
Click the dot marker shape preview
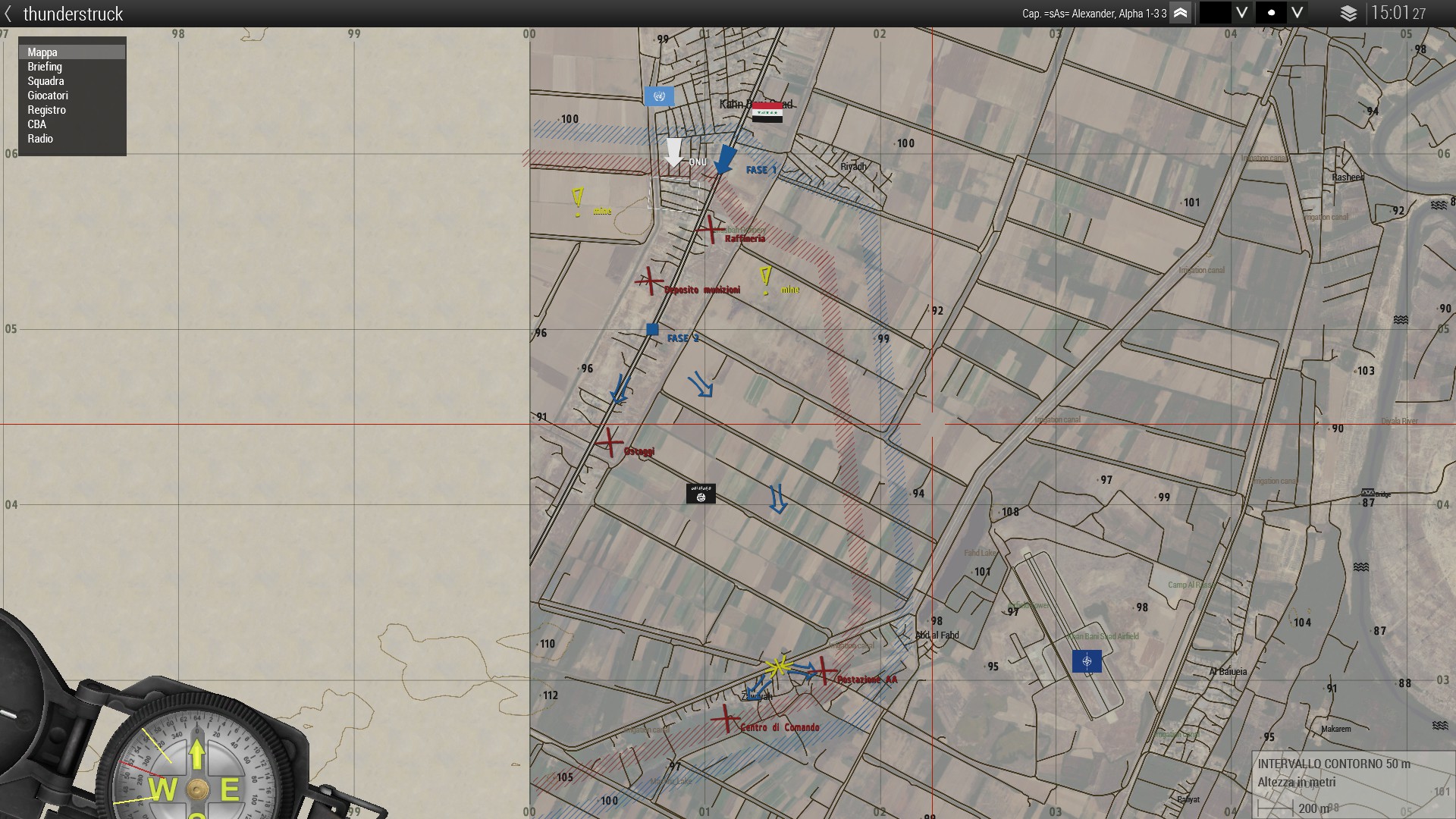click(1271, 13)
